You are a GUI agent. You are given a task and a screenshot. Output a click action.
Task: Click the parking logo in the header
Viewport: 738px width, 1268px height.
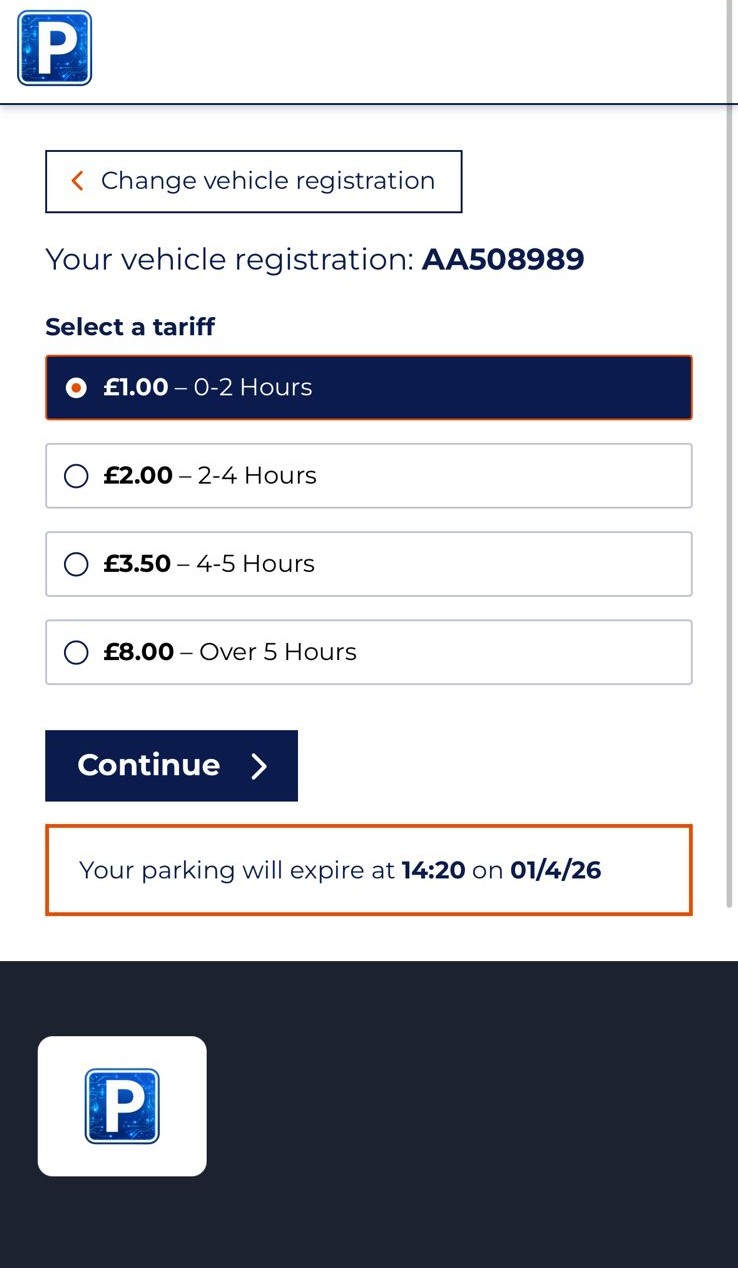55,48
